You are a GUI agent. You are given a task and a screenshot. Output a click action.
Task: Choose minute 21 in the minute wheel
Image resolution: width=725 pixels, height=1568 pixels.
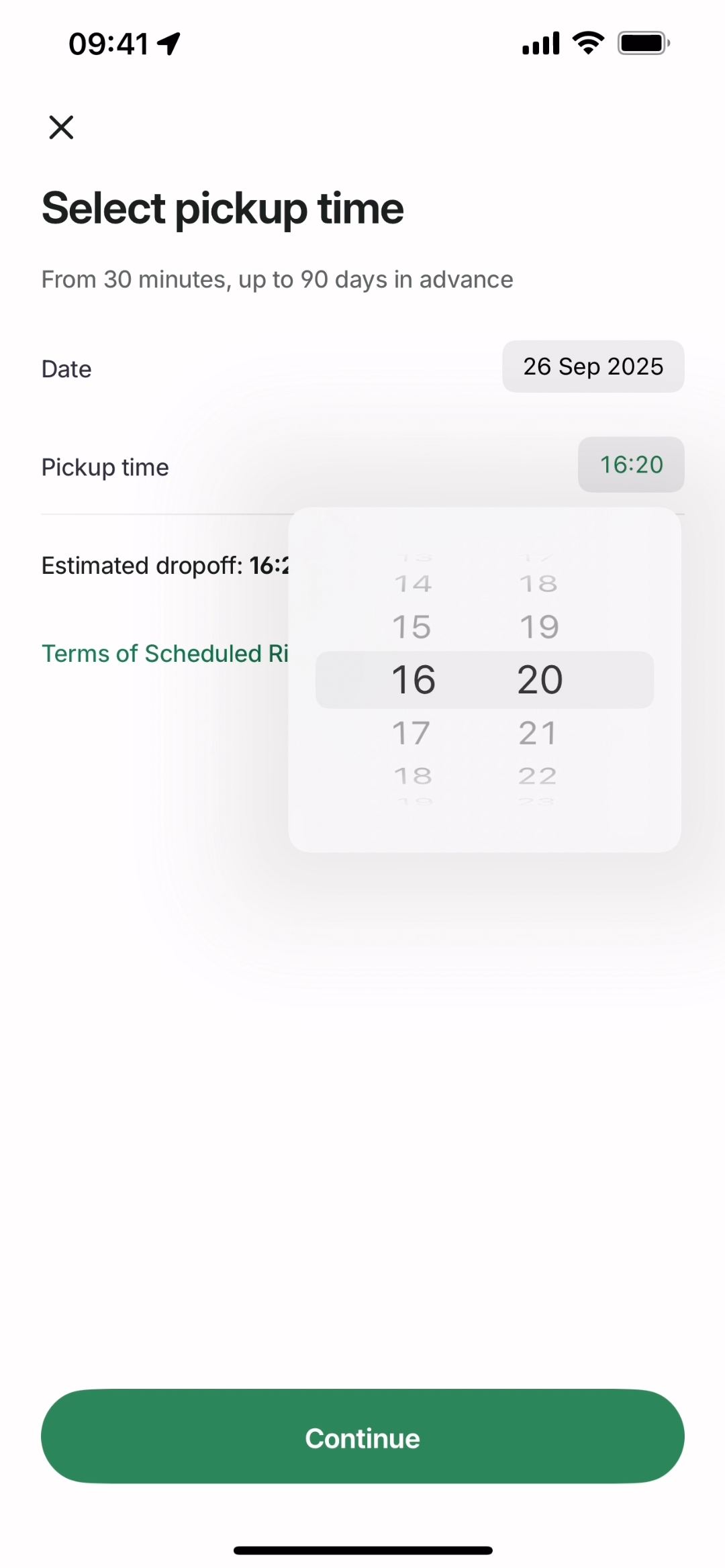coord(538,732)
